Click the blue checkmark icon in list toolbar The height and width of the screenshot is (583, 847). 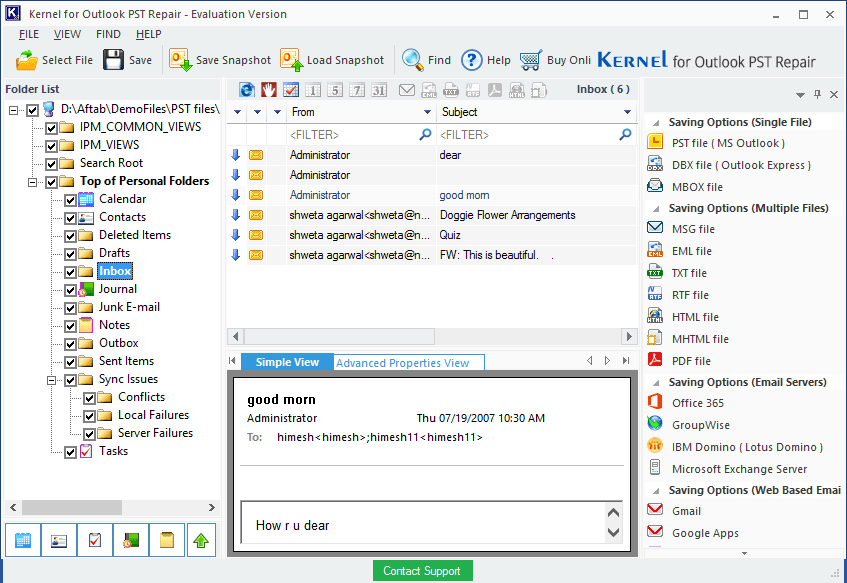point(291,90)
